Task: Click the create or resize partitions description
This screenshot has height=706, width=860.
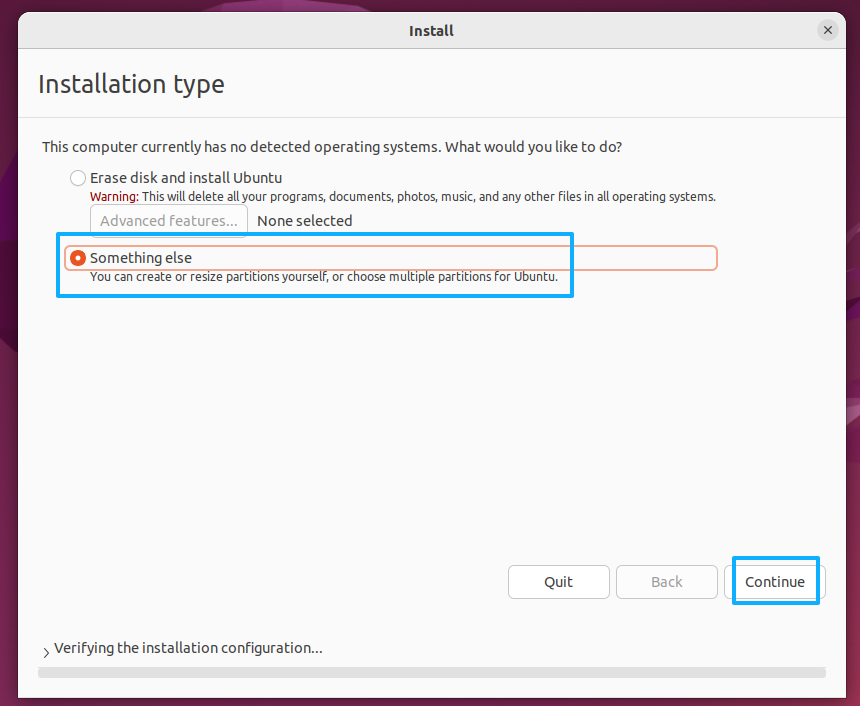Action: tap(324, 276)
